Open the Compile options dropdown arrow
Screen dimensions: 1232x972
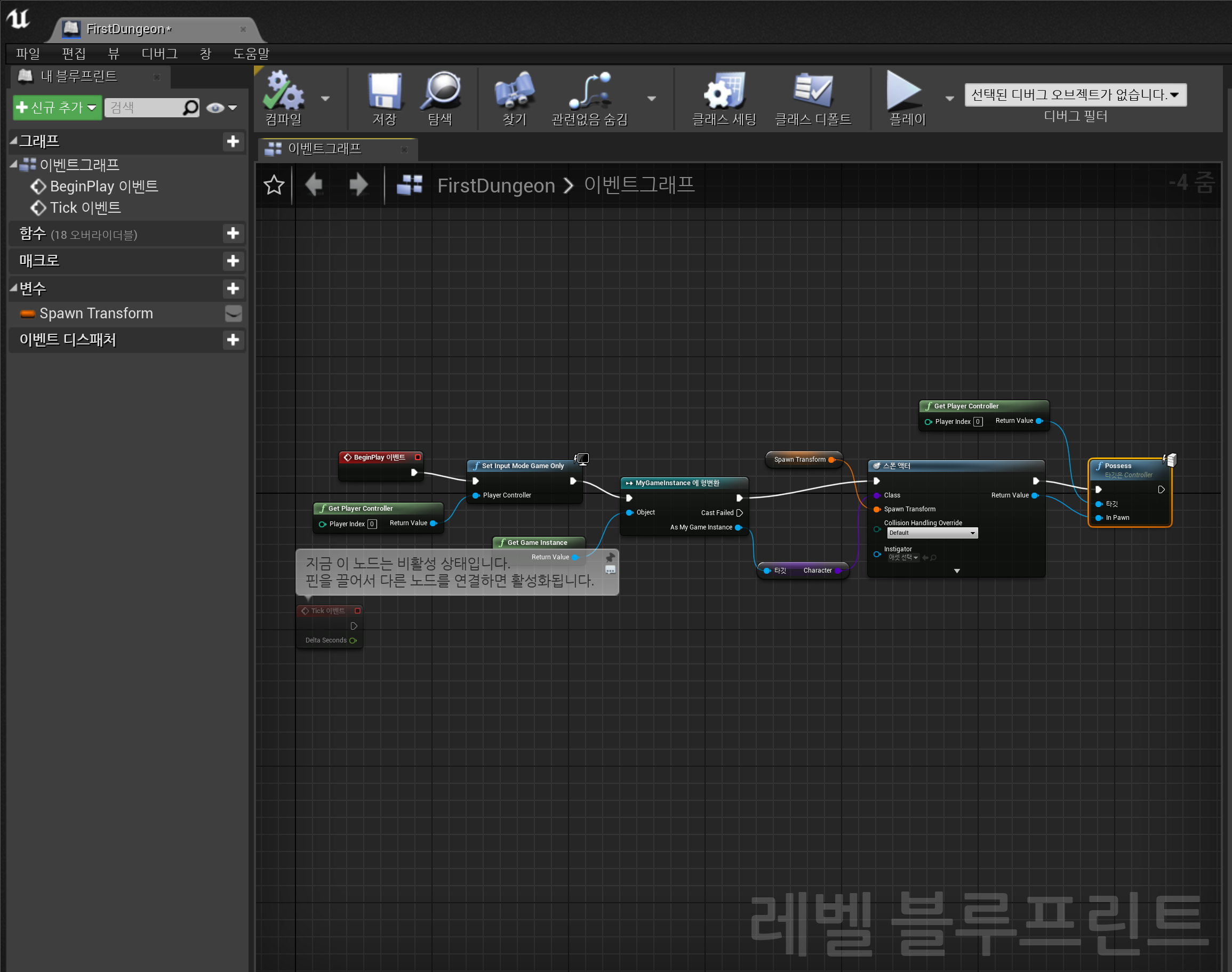(x=325, y=99)
